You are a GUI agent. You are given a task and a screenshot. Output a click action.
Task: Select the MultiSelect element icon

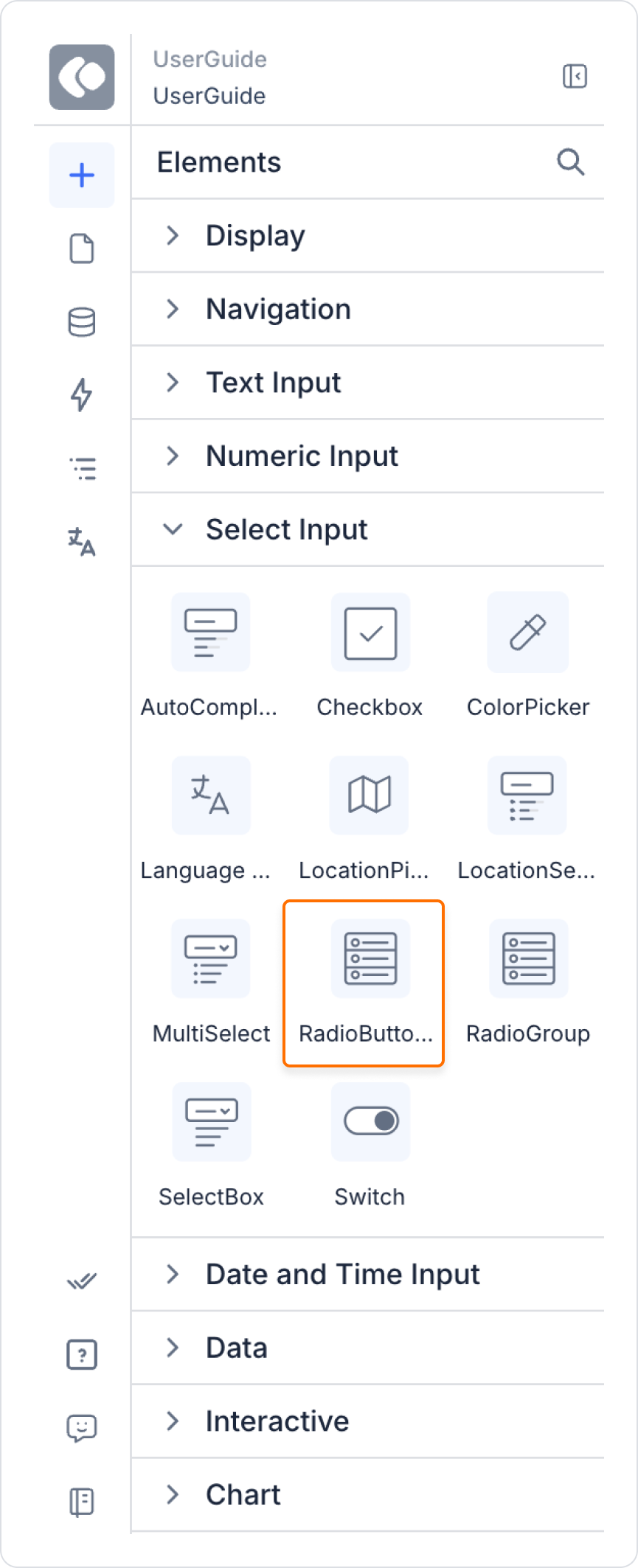(211, 958)
